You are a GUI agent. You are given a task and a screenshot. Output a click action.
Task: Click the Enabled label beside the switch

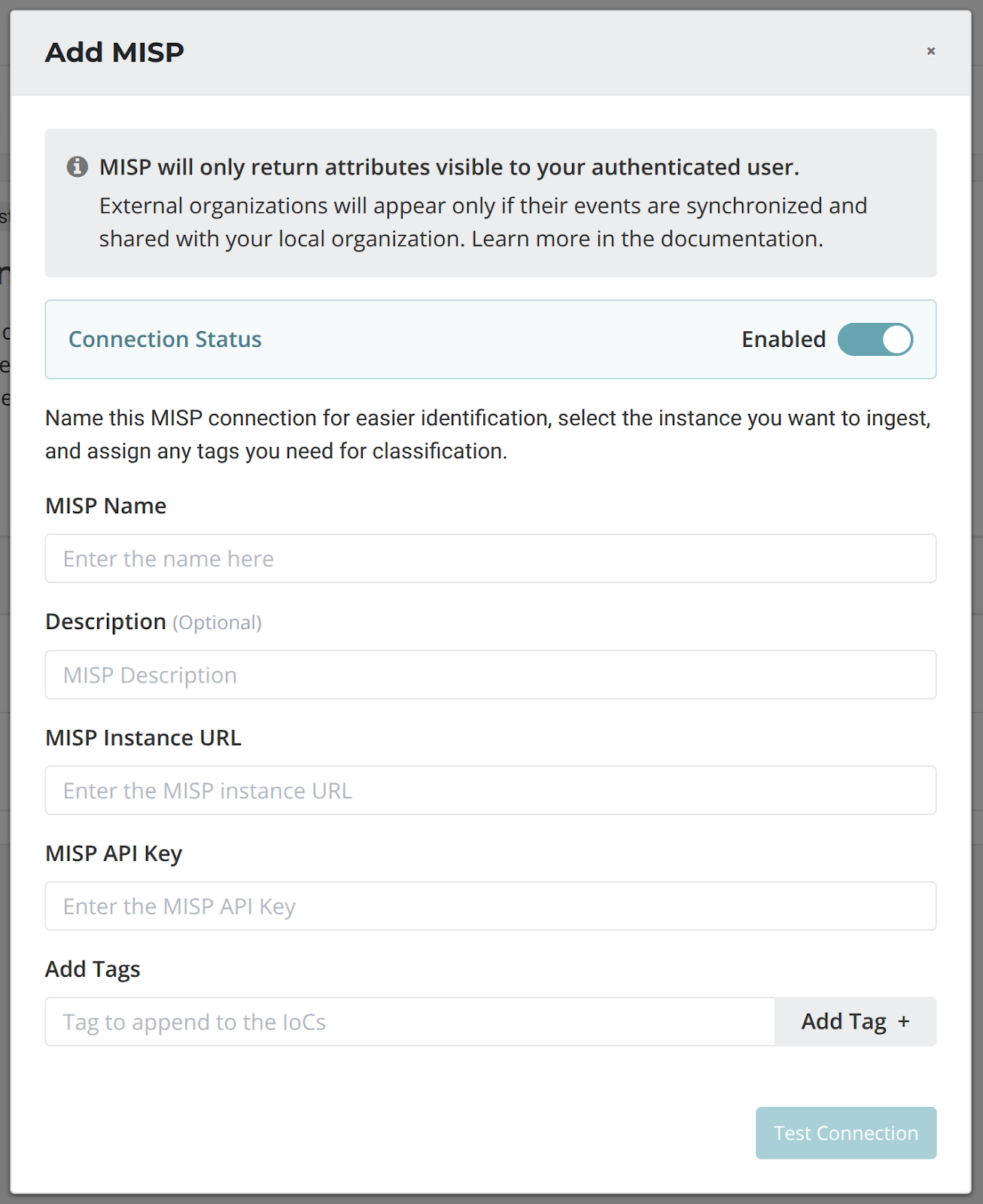[783, 339]
